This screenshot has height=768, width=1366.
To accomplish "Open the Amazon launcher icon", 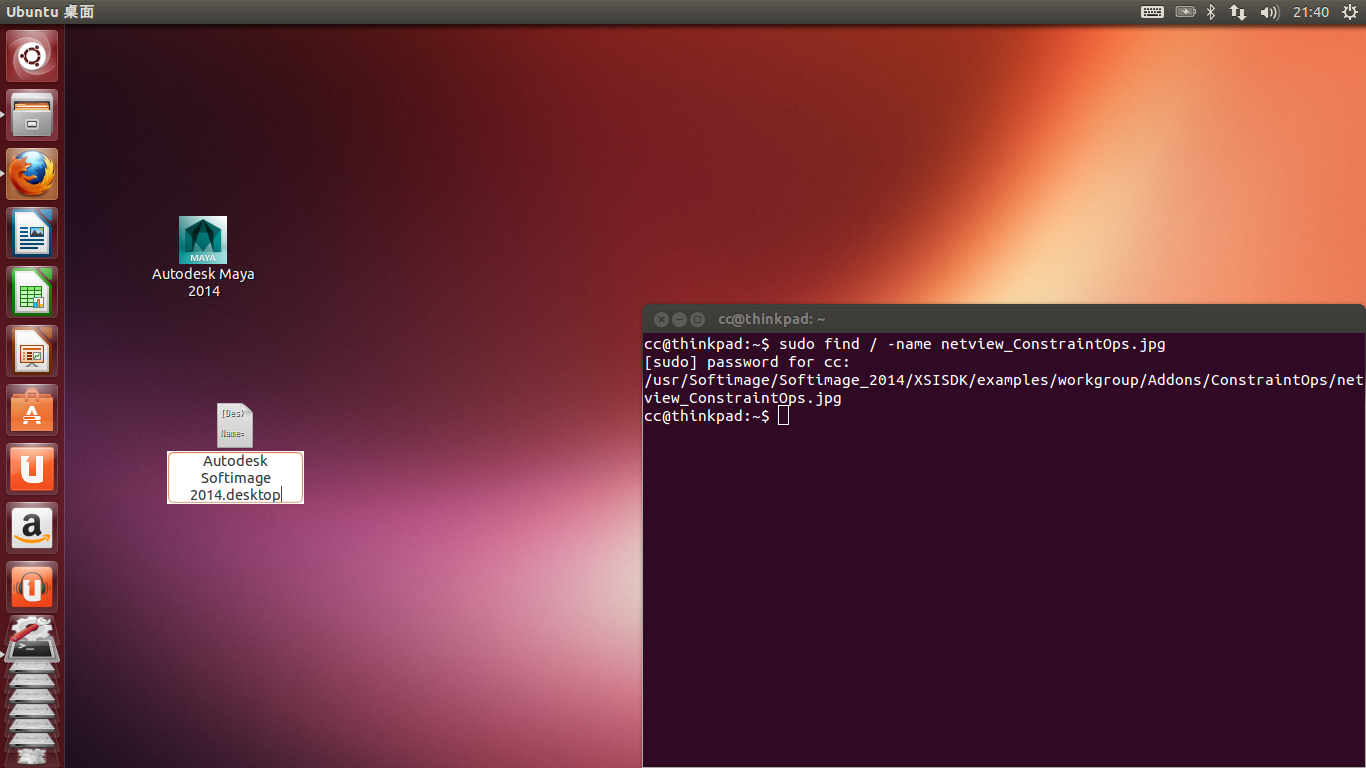I will (x=32, y=528).
